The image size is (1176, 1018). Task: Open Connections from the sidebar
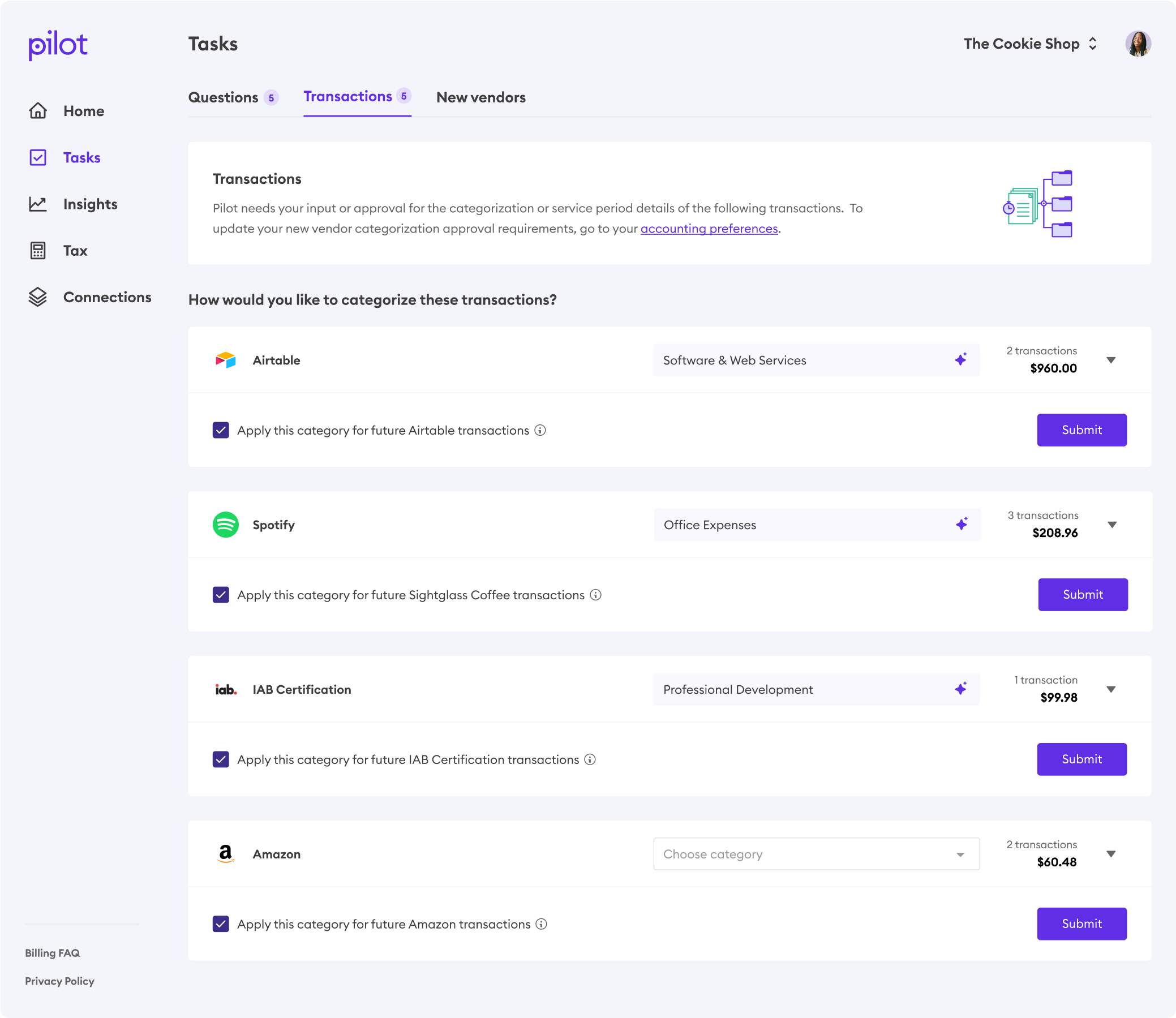tap(108, 297)
